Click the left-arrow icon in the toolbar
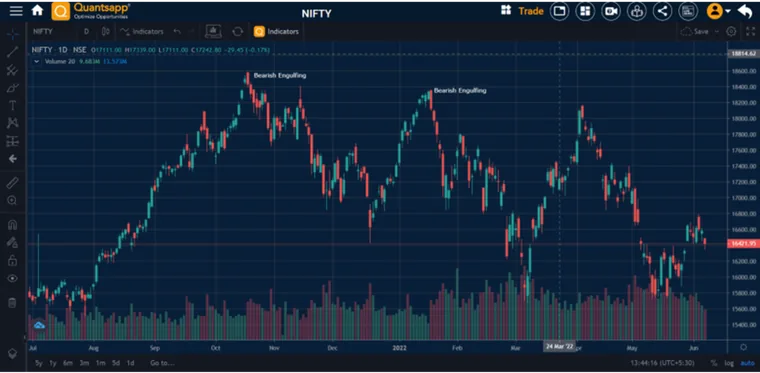Image resolution: width=760 pixels, height=373 pixels. click(x=12, y=158)
